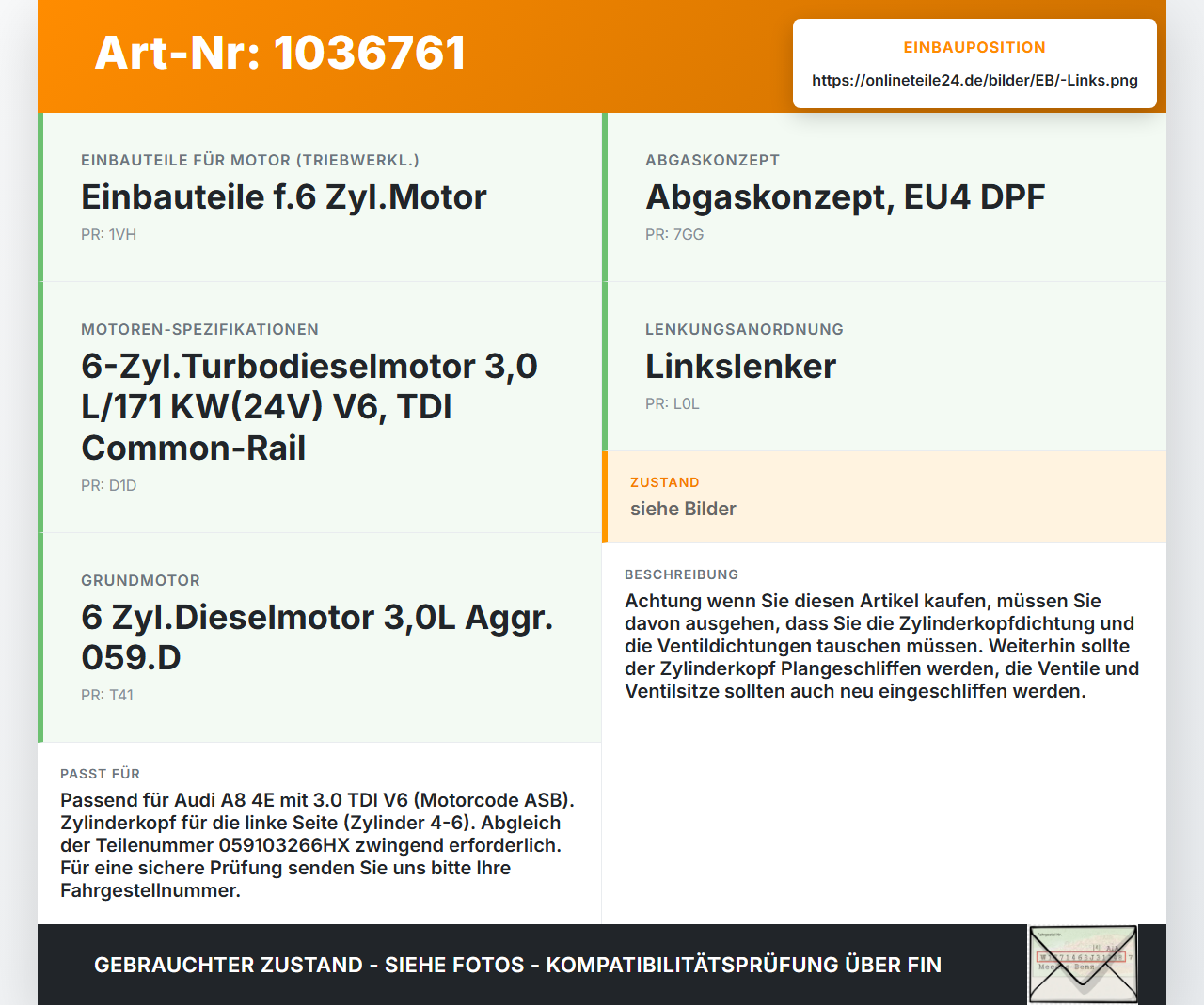Viewport: 1204px width, 1006px height.
Task: Click the 'PR: 1VH' code
Action: [108, 234]
